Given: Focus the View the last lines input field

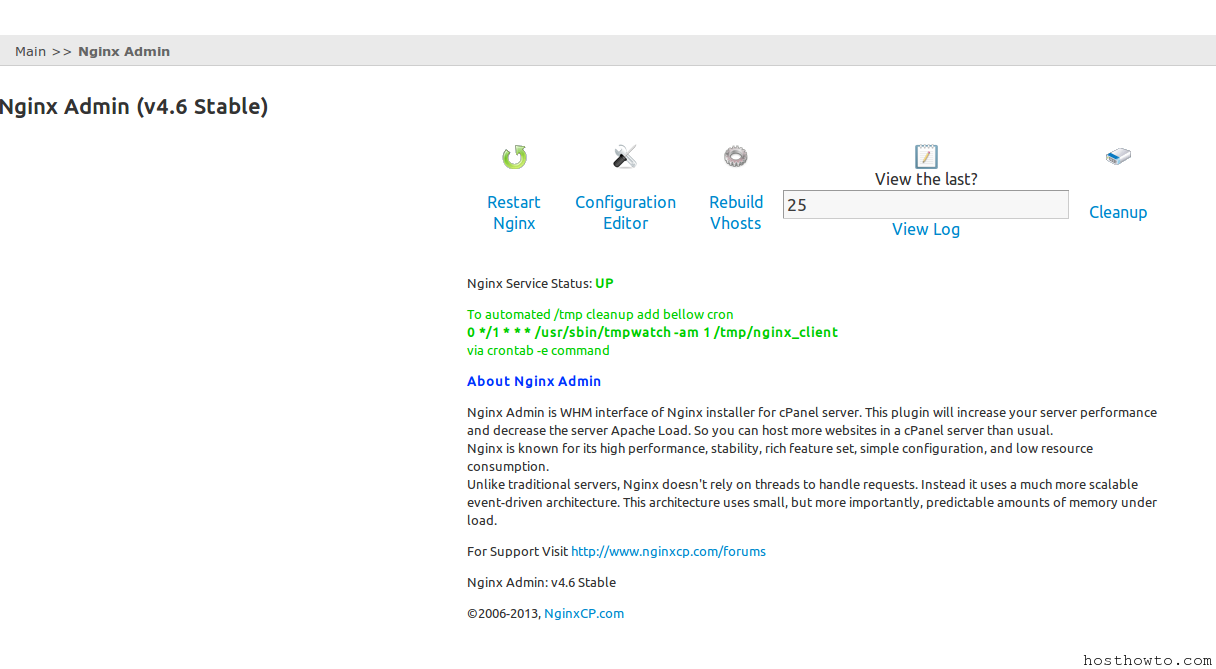Looking at the screenshot, I should pyautogui.click(x=926, y=205).
